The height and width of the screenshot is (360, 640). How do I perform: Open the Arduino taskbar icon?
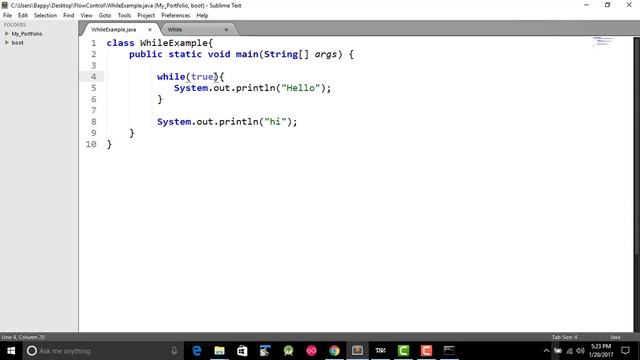tap(311, 351)
